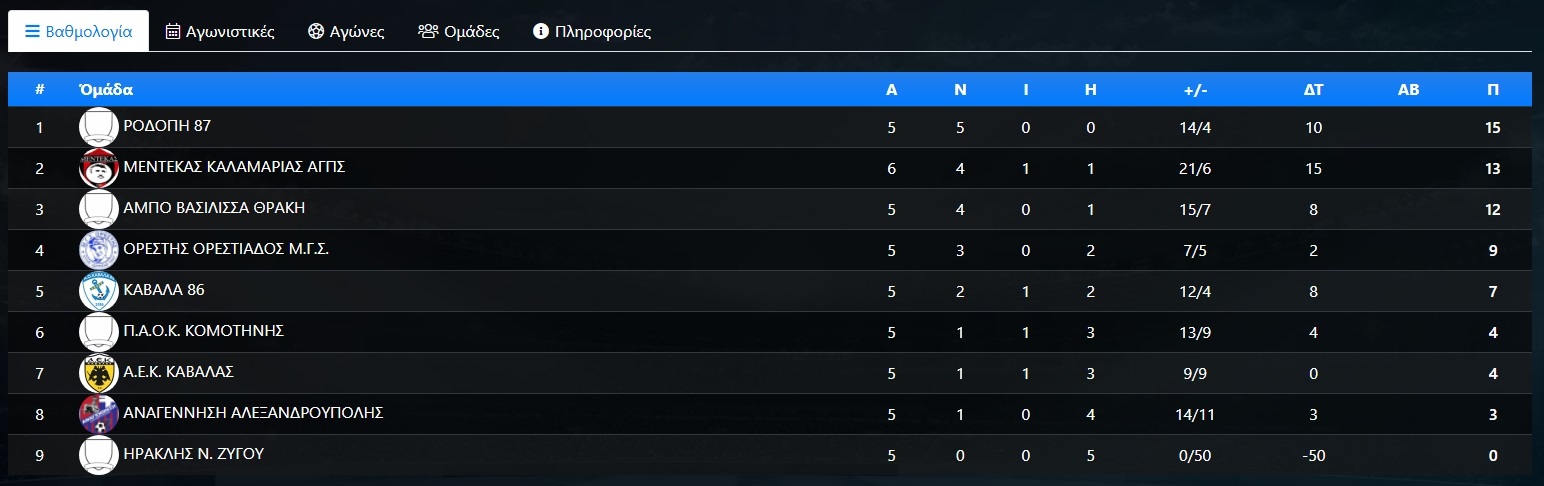Open the ΡΟΔΟΠΗ 87 team name link

pos(167,127)
